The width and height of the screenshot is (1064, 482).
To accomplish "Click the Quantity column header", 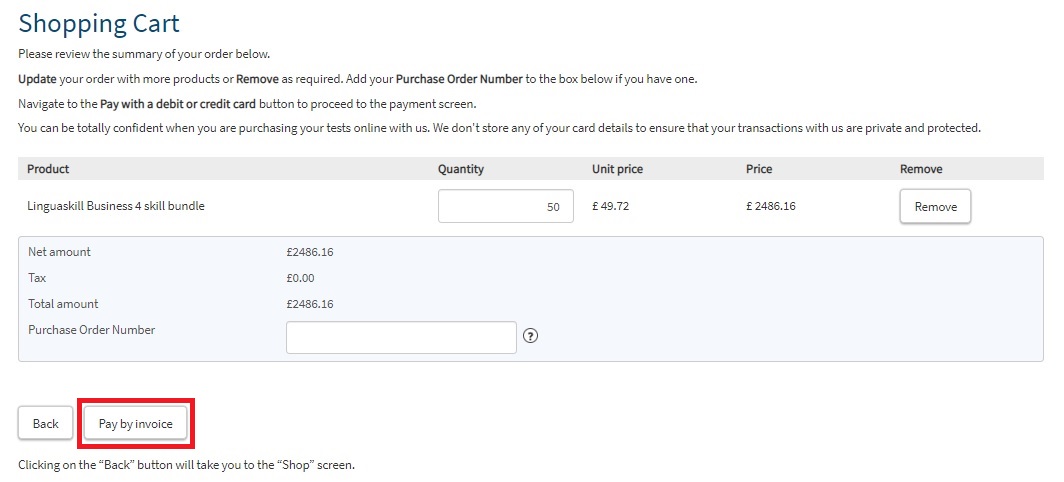I will 461,169.
